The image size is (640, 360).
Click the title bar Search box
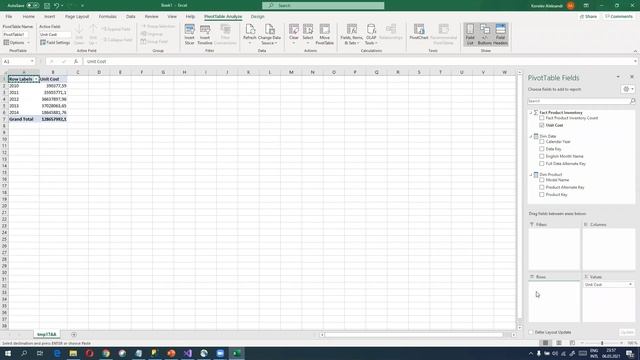(x=323, y=6)
